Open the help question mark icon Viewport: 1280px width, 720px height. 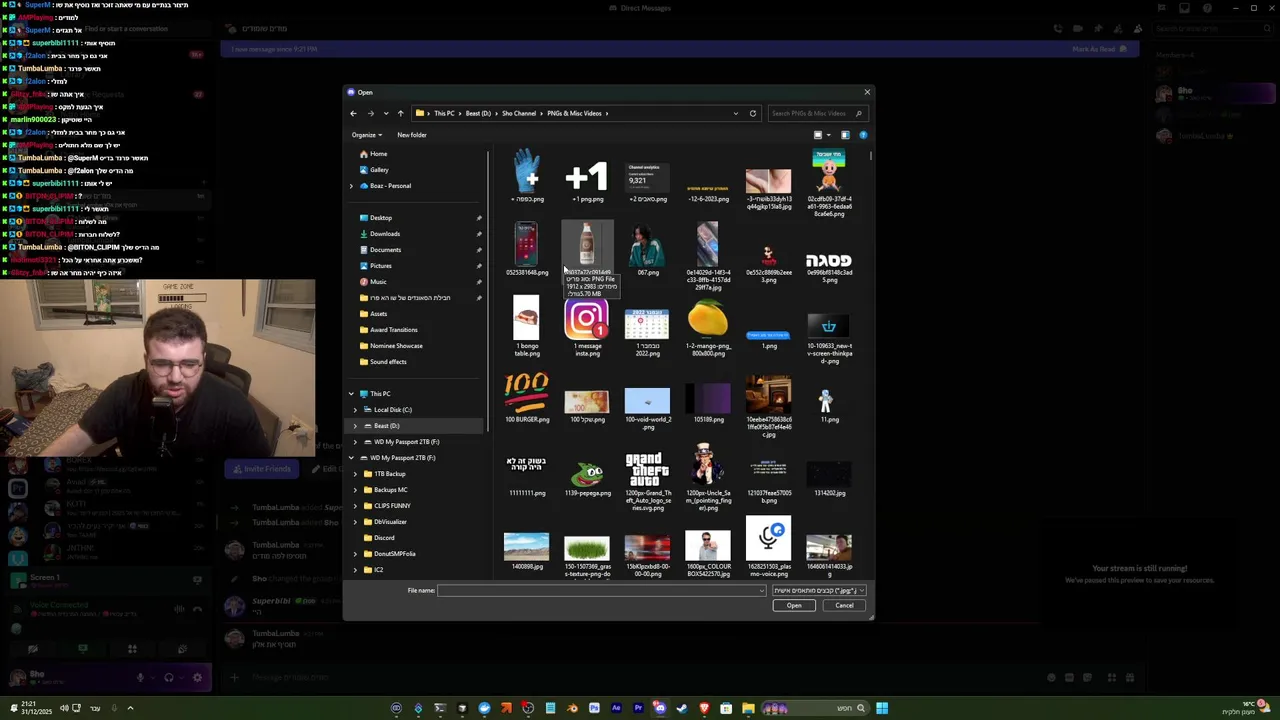coord(863,135)
